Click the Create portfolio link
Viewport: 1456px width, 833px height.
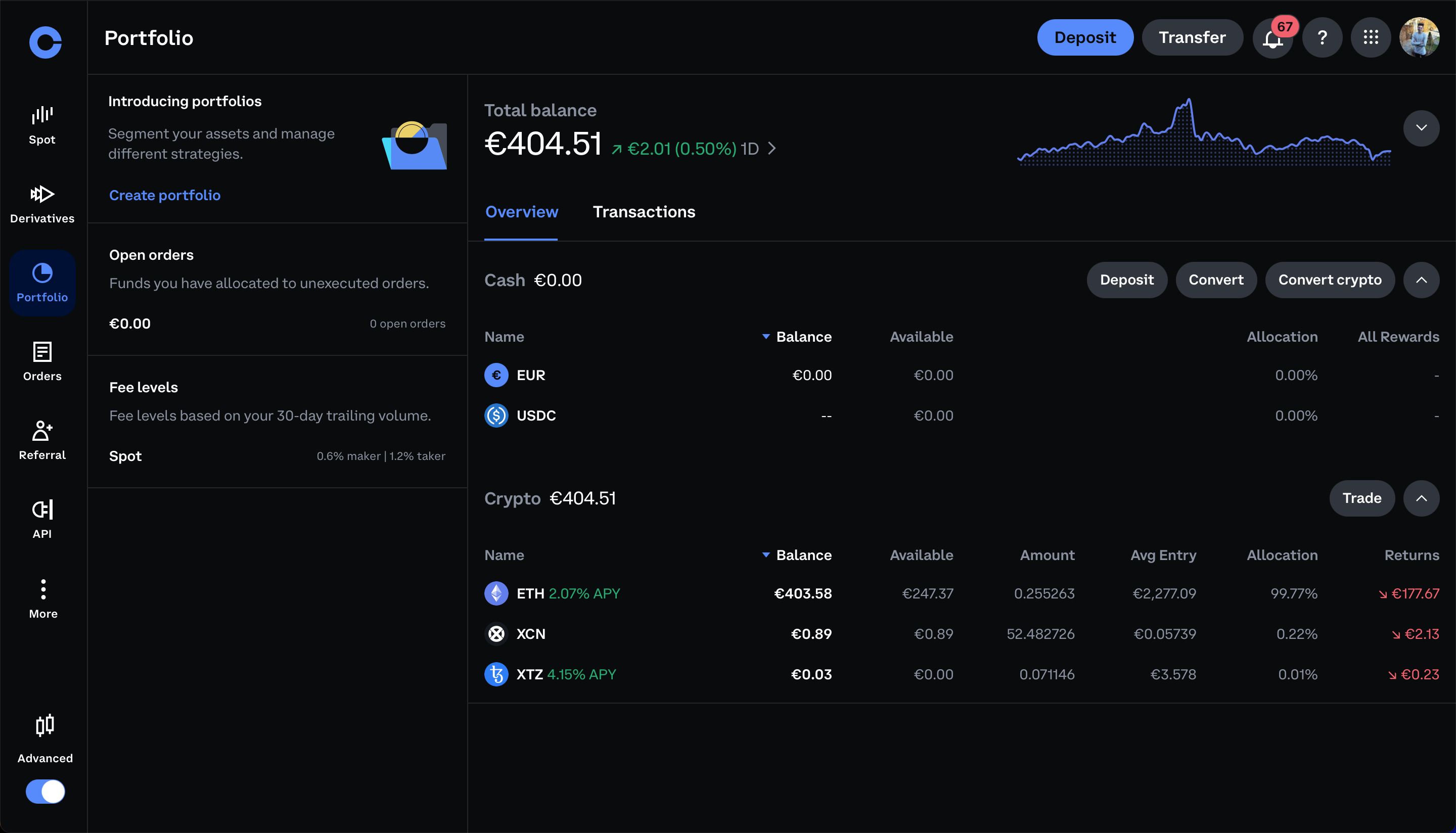click(165, 195)
